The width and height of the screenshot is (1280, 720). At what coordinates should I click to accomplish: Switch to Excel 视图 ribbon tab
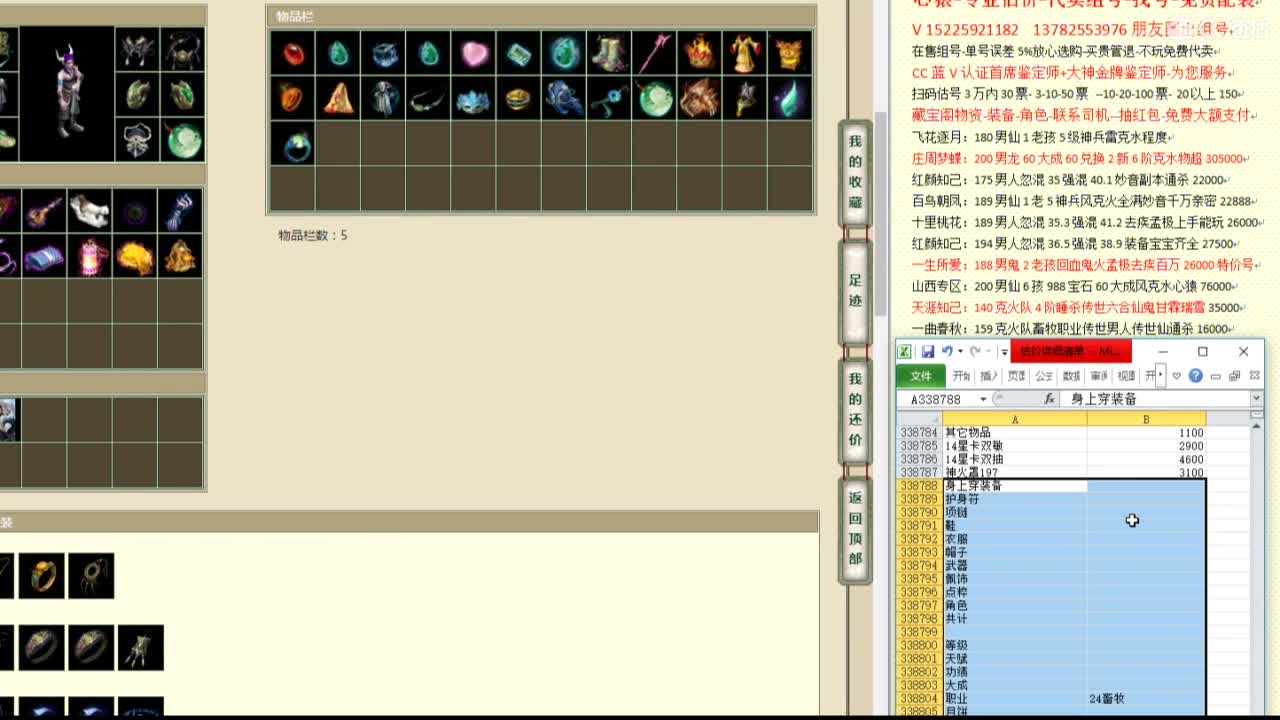1126,376
